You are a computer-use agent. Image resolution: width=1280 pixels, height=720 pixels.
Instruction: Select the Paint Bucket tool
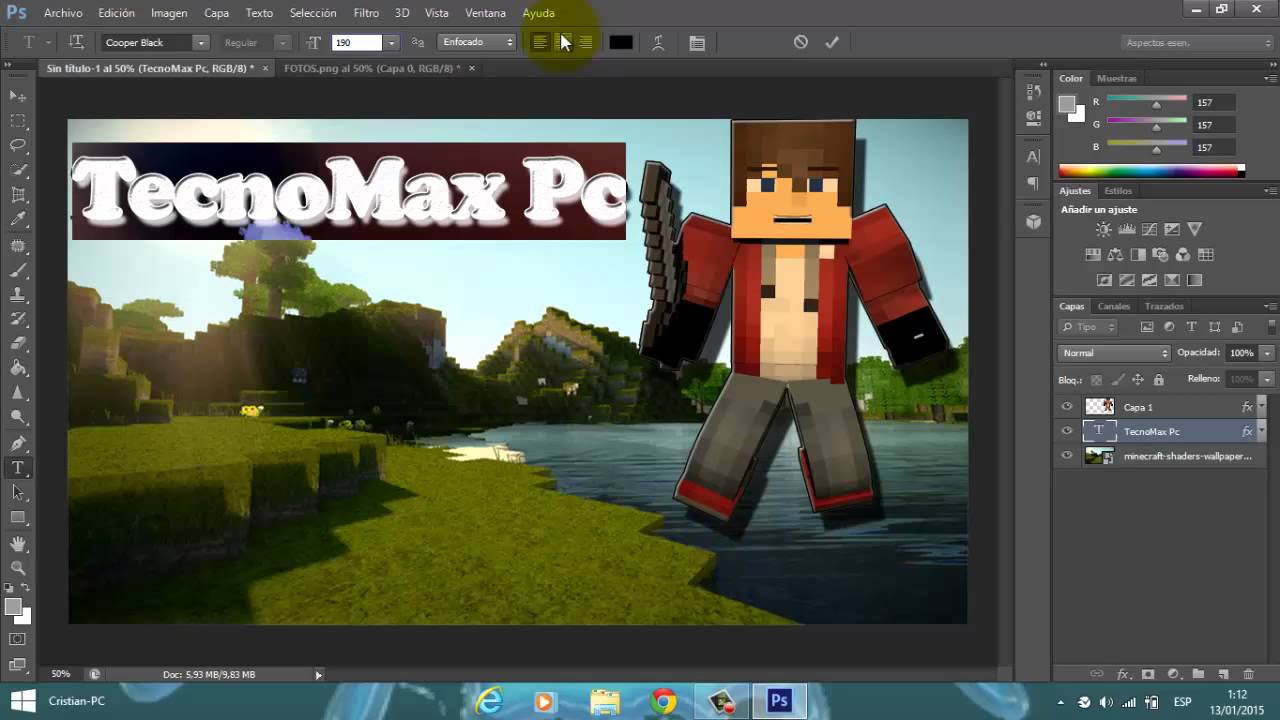point(18,369)
